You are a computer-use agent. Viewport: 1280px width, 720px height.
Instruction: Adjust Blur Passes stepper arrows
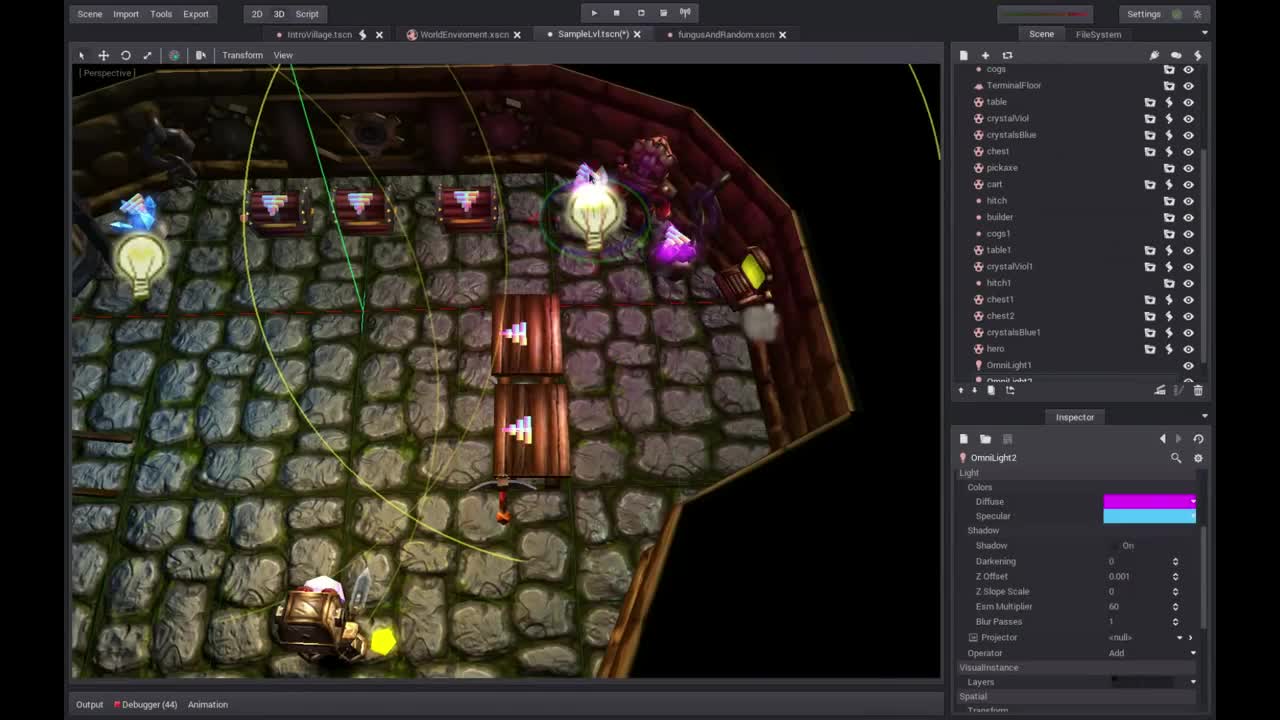pos(1175,621)
